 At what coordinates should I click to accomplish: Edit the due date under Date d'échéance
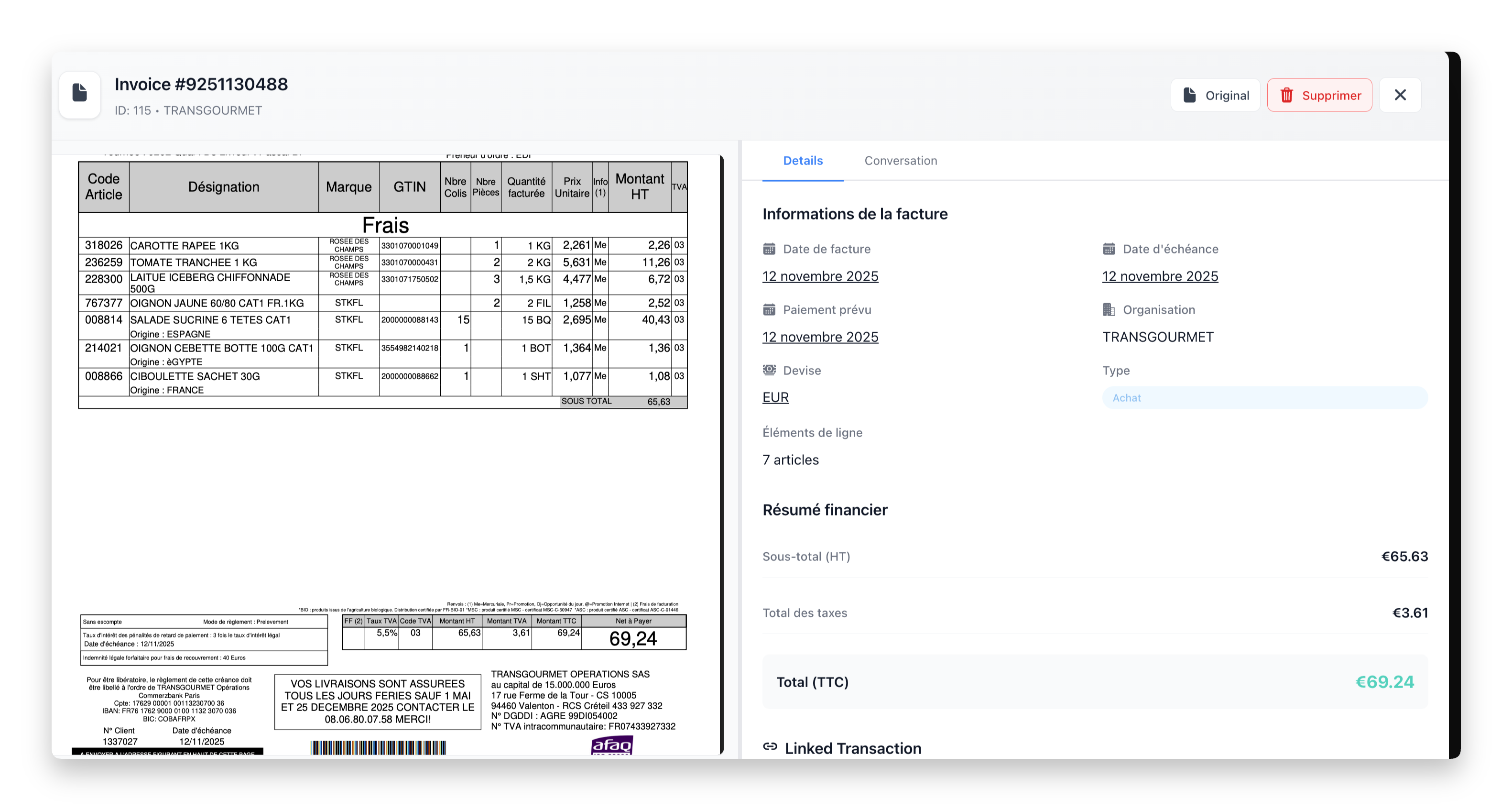pos(1160,276)
